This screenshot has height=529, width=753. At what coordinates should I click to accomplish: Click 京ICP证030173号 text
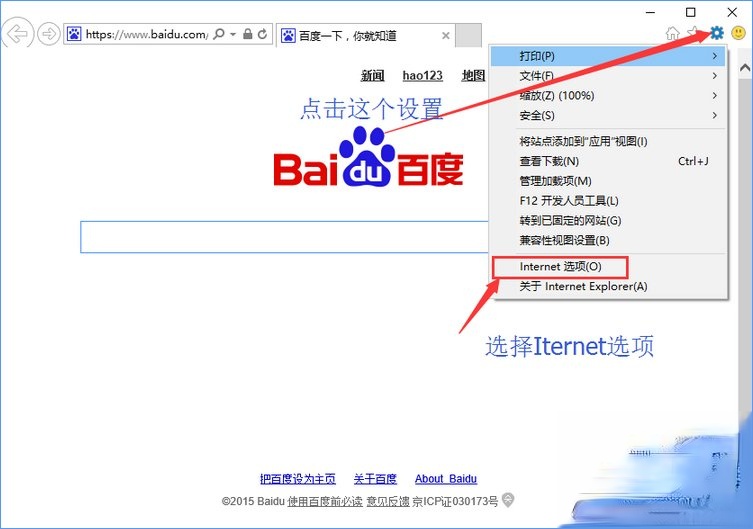tap(455, 502)
